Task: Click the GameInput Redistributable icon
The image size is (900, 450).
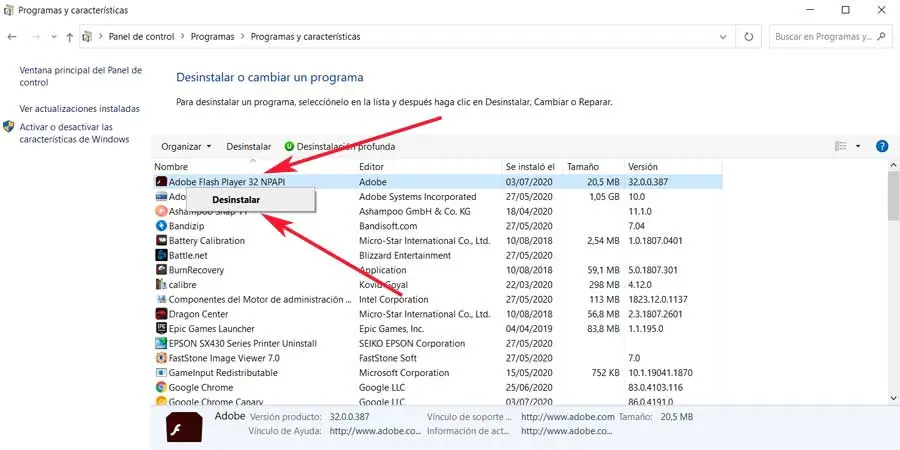Action: pyautogui.click(x=161, y=373)
